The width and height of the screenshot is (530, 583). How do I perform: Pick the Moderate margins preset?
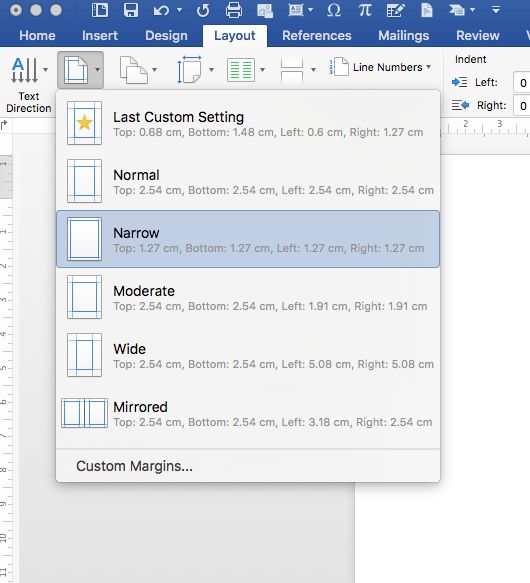point(248,297)
